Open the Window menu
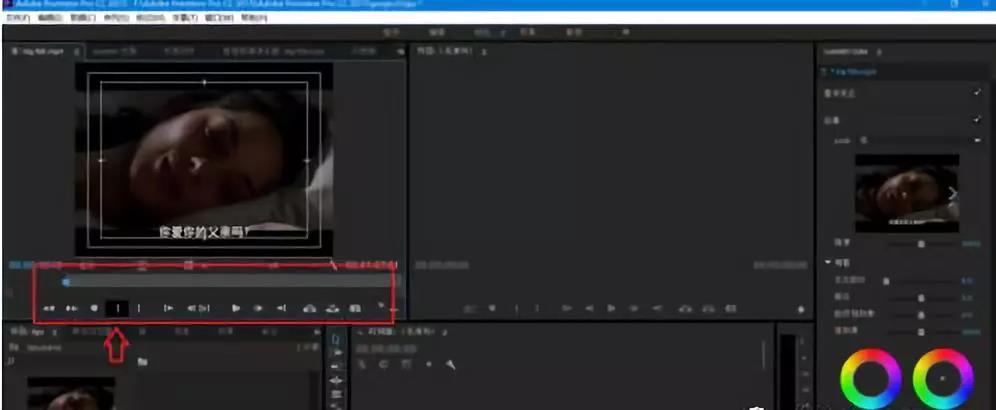This screenshot has height=410, width=996. [x=219, y=18]
